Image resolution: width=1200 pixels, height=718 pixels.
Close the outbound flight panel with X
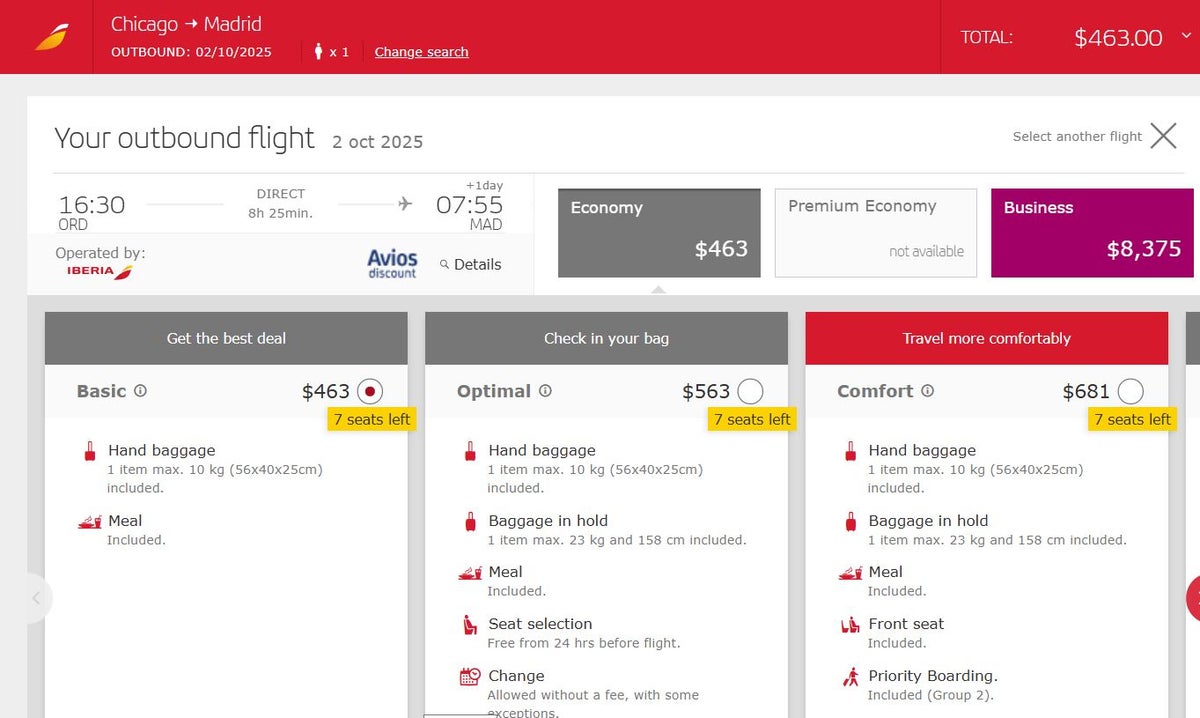pos(1163,136)
